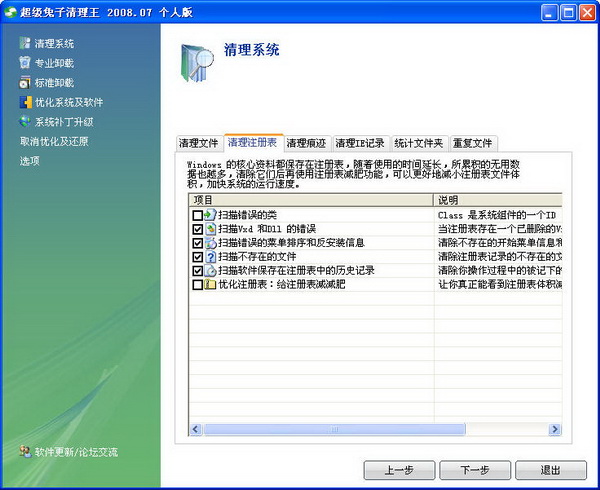Click the 优化系统及软件 sidebar icon
The height and width of the screenshot is (490, 600).
pos(26,102)
